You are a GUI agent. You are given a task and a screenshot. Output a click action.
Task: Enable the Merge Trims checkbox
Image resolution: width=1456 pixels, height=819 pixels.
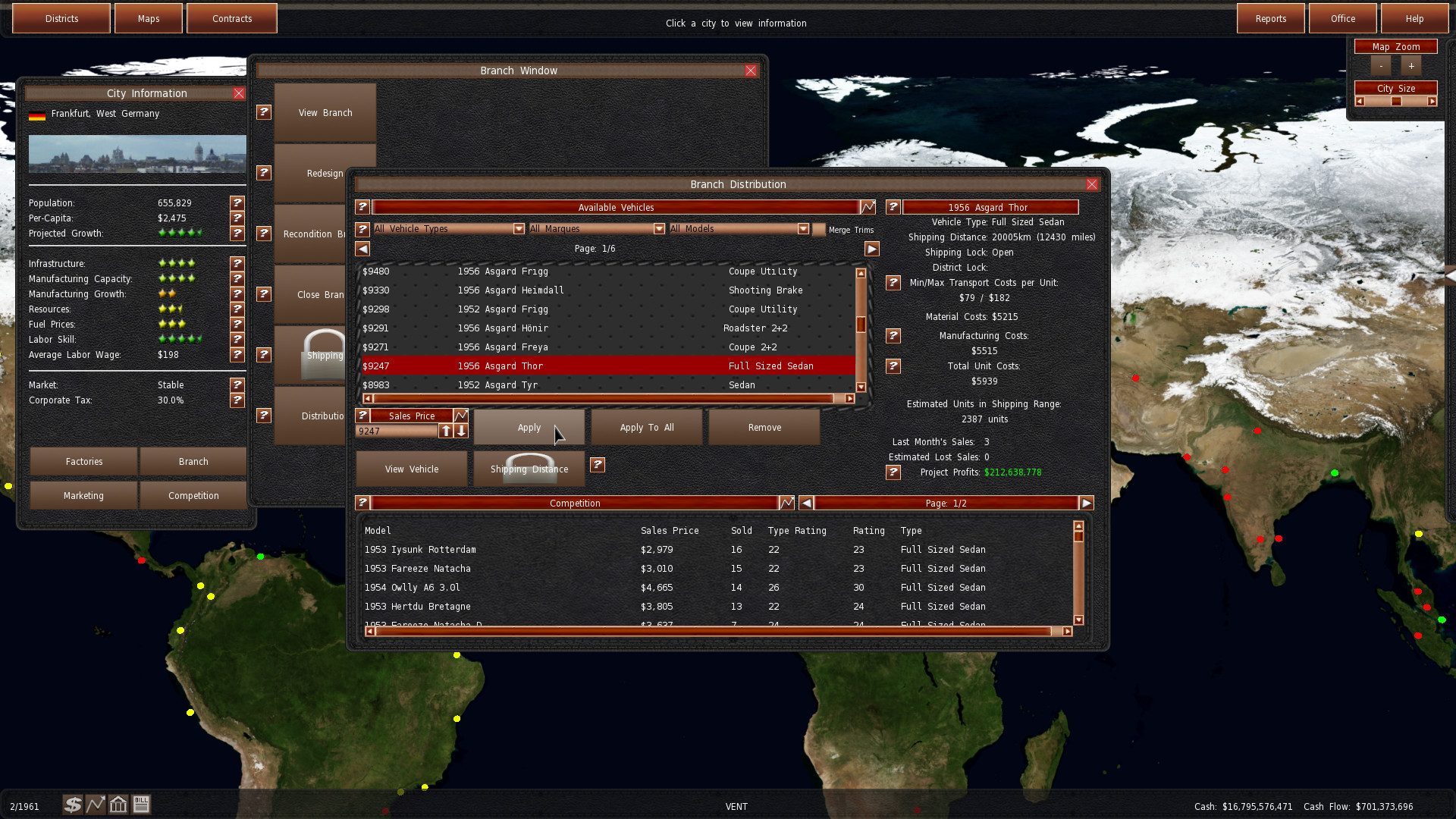pos(819,229)
